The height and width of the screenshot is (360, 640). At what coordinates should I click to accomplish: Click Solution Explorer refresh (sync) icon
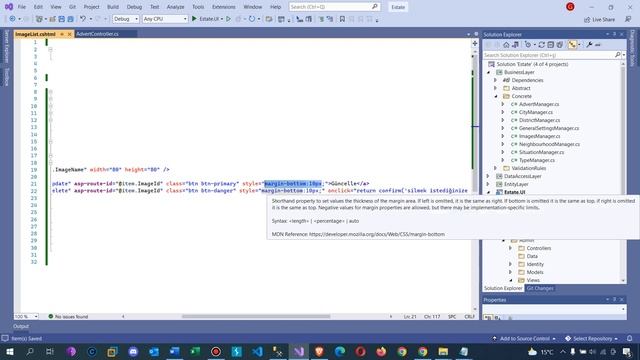click(542, 44)
